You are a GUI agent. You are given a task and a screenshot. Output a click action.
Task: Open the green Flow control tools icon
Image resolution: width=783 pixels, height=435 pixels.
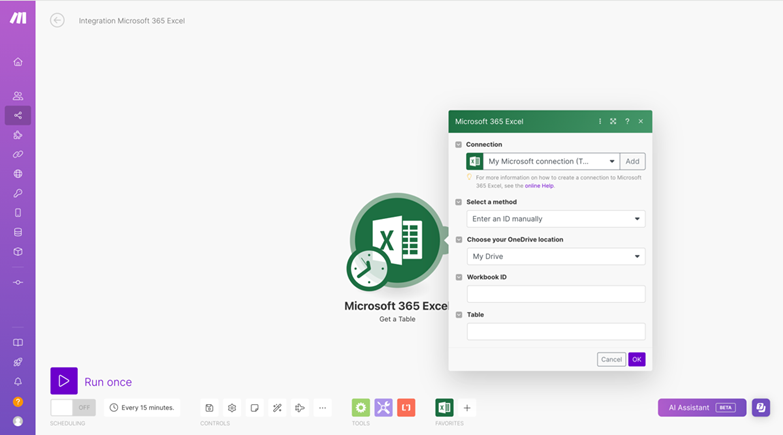[x=361, y=408]
